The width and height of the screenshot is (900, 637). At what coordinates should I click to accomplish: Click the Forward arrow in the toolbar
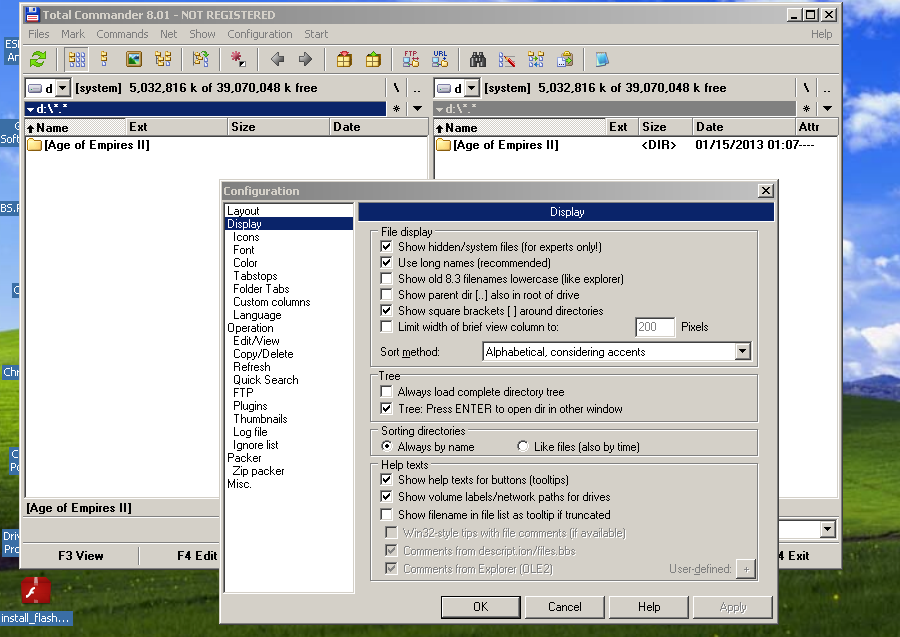306,60
